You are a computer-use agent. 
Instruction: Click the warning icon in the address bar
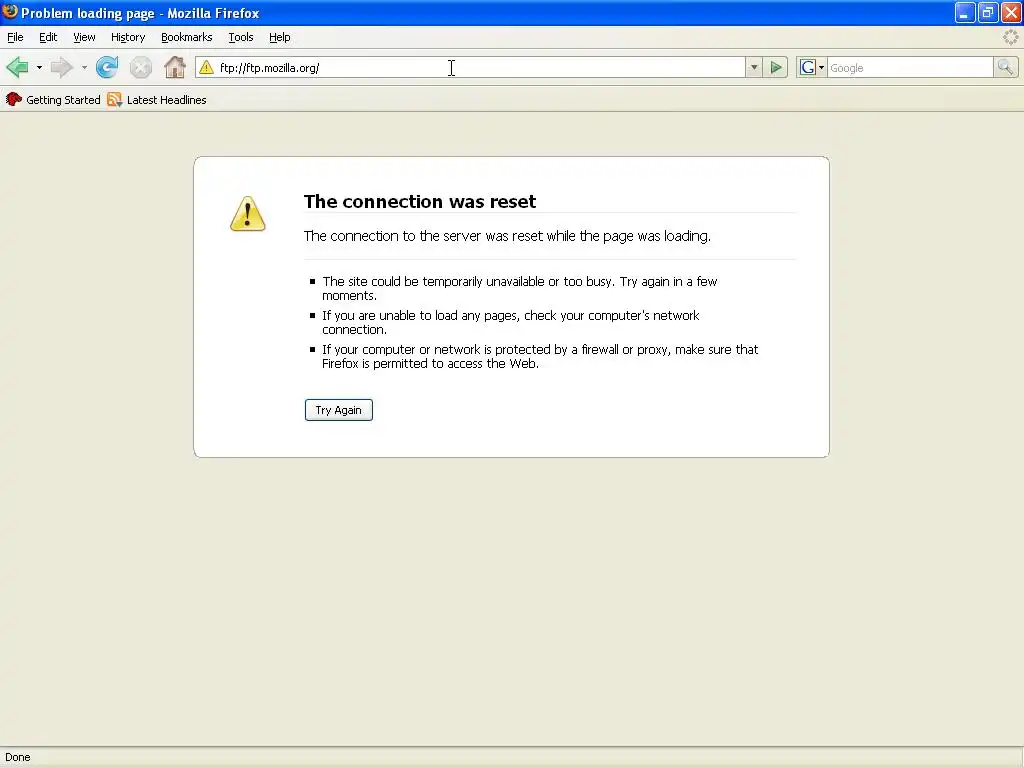point(206,67)
